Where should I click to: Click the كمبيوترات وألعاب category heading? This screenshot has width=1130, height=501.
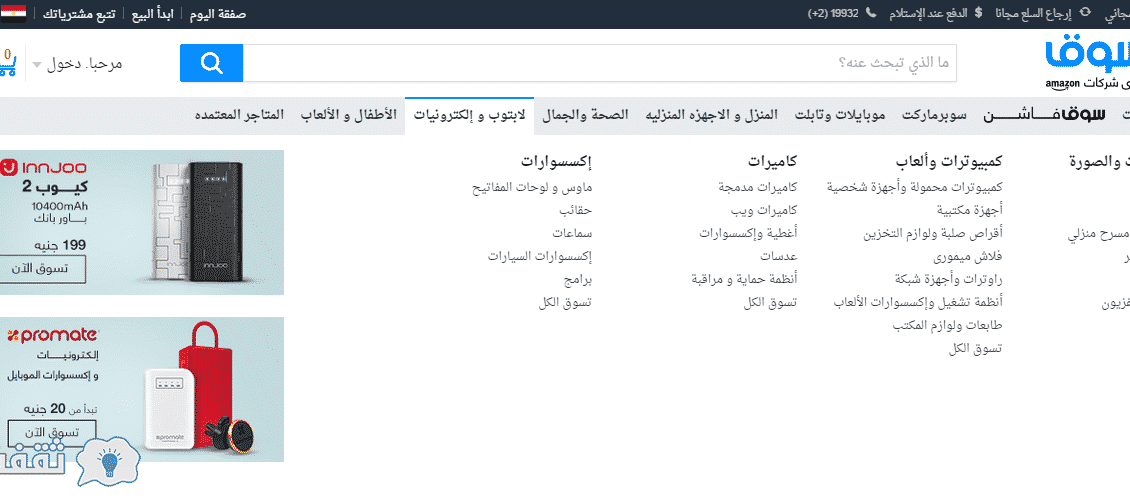tap(949, 161)
